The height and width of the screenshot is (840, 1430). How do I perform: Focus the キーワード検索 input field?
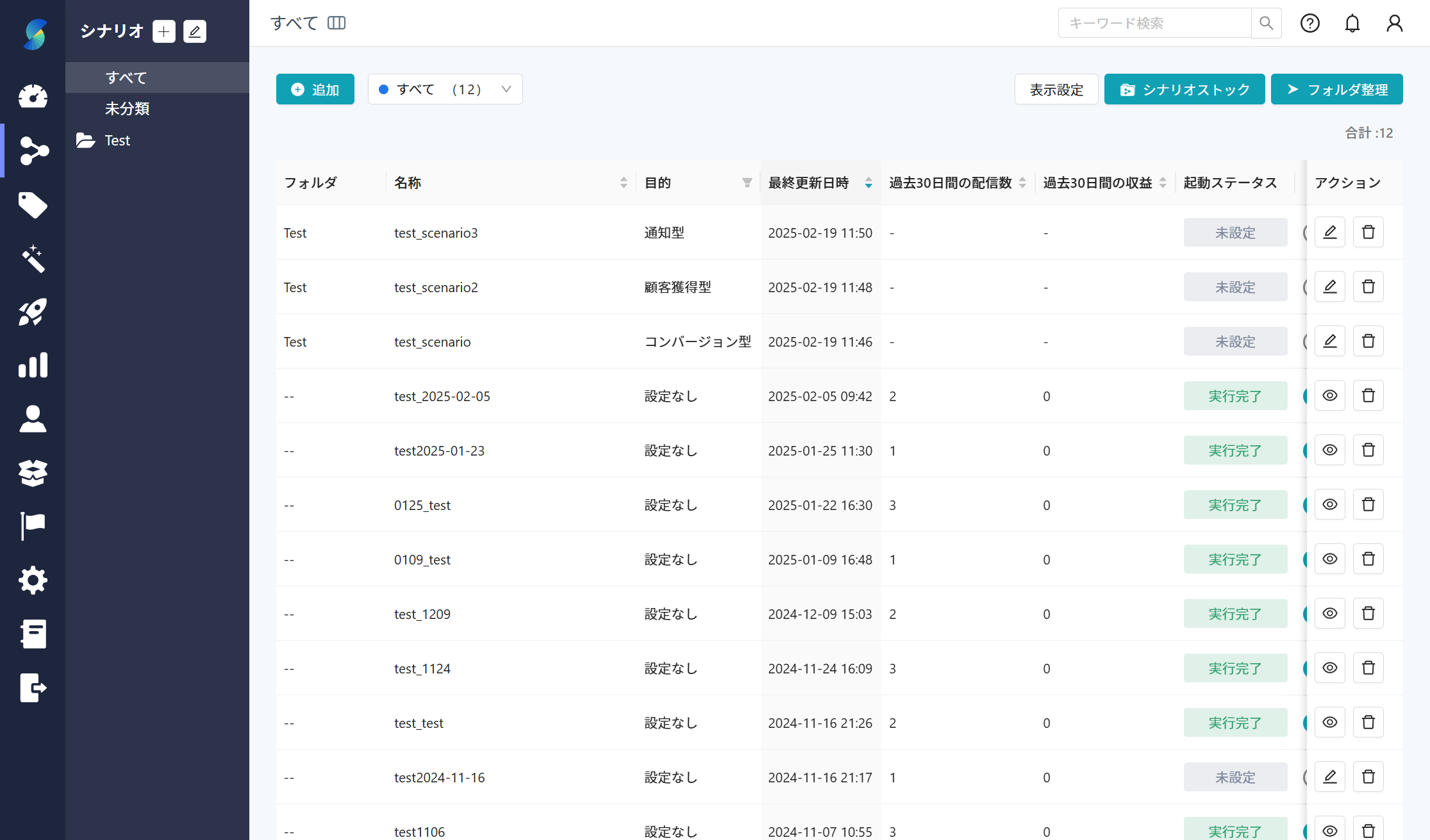1154,24
